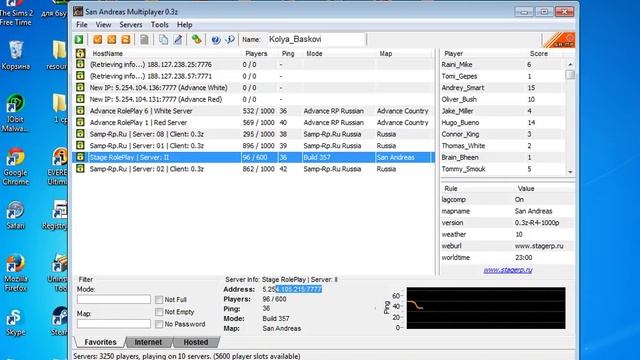Click the Map filter text field
The image size is (640, 360).
[x=114, y=324]
